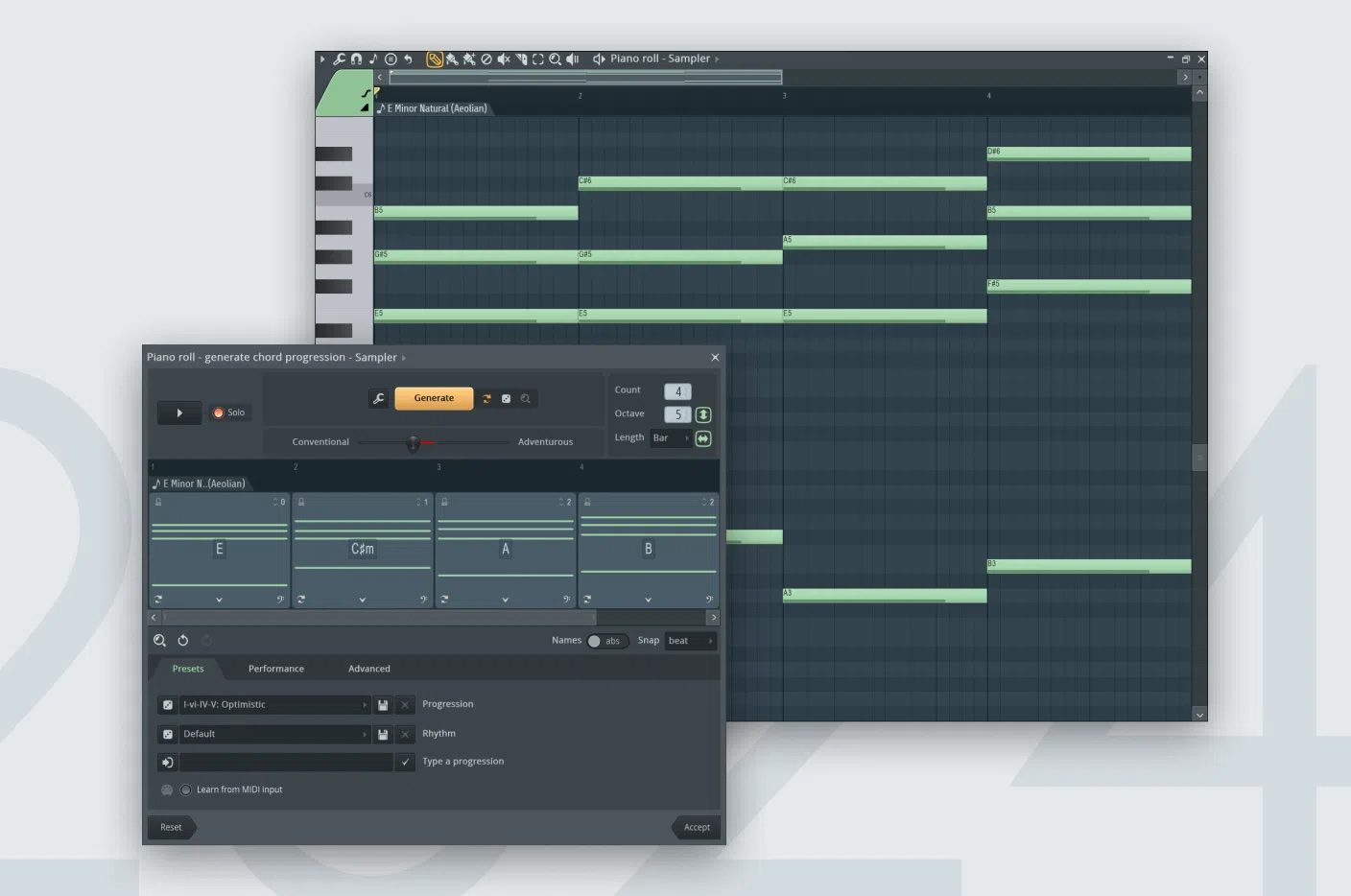Open the Snap beat dropdown
Viewport: 1351px width, 896px height.
tap(690, 641)
